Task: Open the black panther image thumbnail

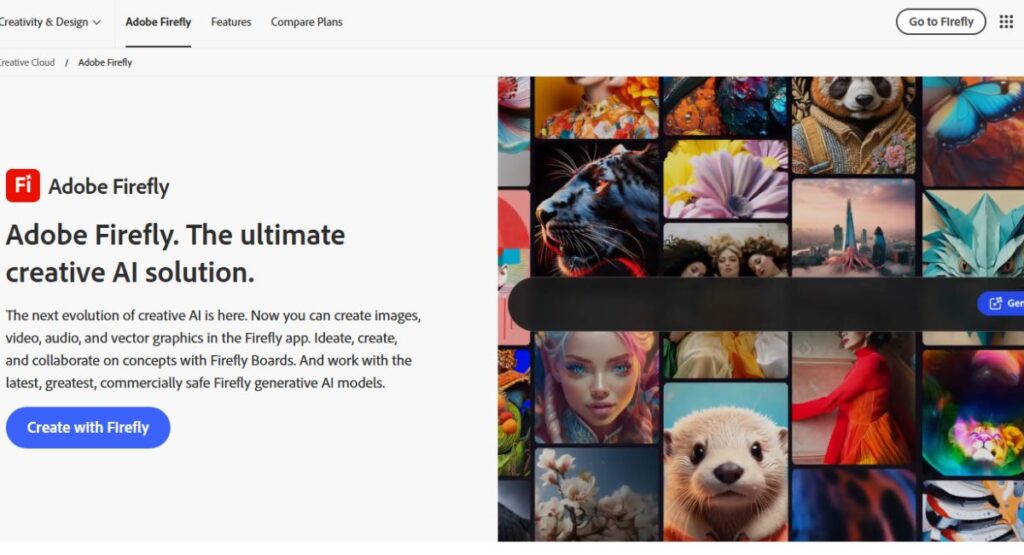Action: coord(597,209)
